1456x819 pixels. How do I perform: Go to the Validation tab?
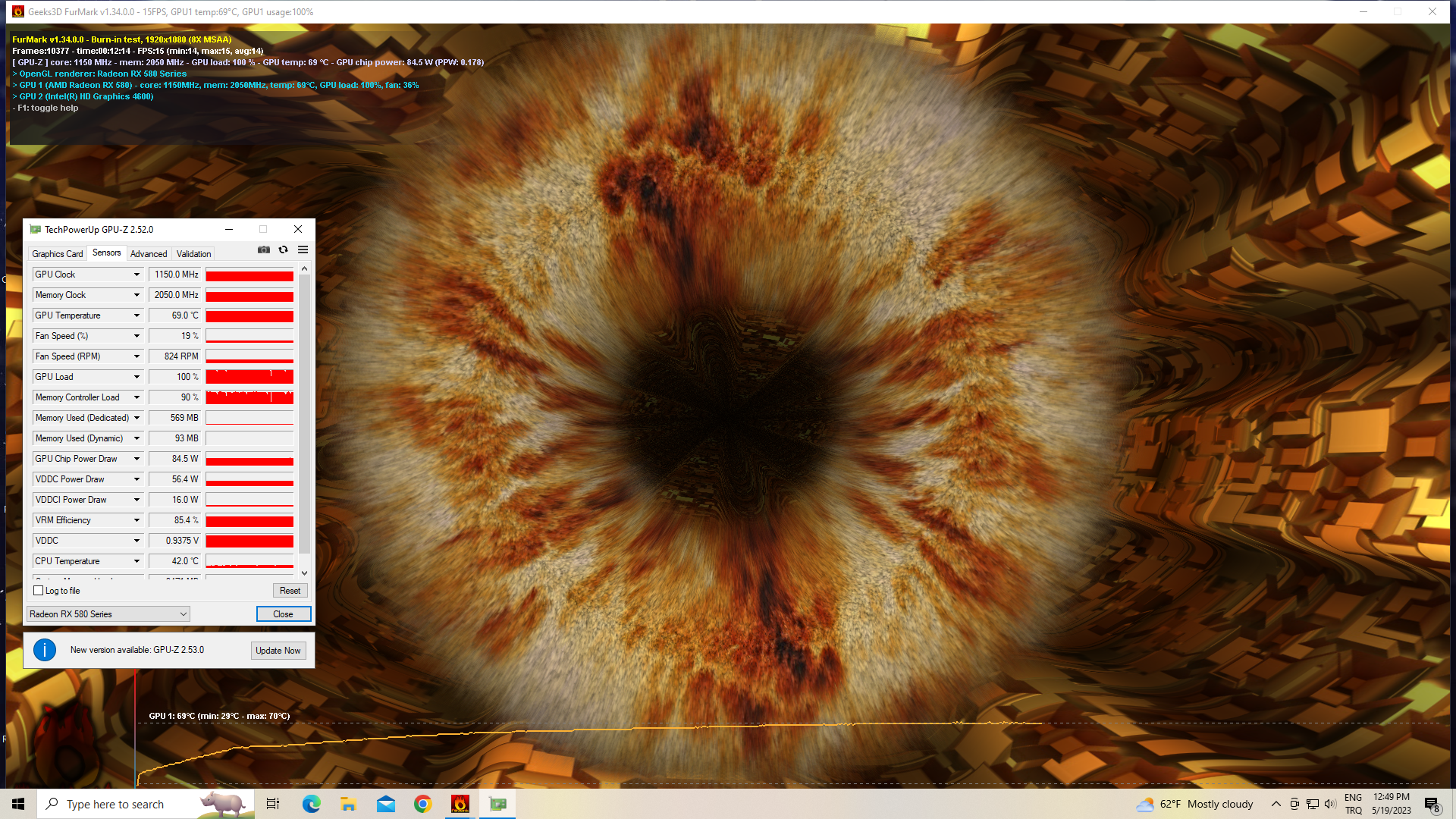194,254
